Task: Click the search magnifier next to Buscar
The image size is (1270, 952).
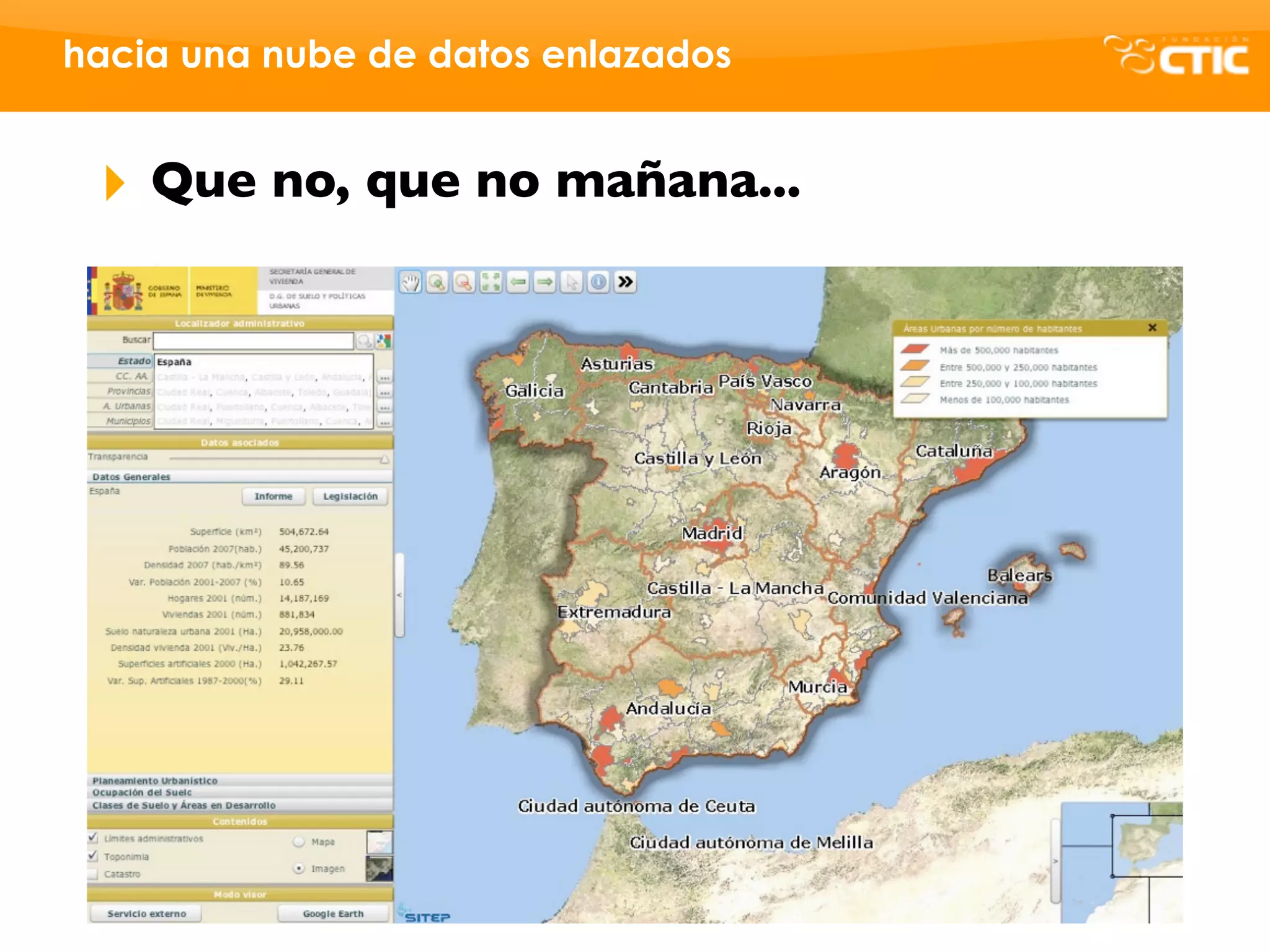Action: (365, 341)
